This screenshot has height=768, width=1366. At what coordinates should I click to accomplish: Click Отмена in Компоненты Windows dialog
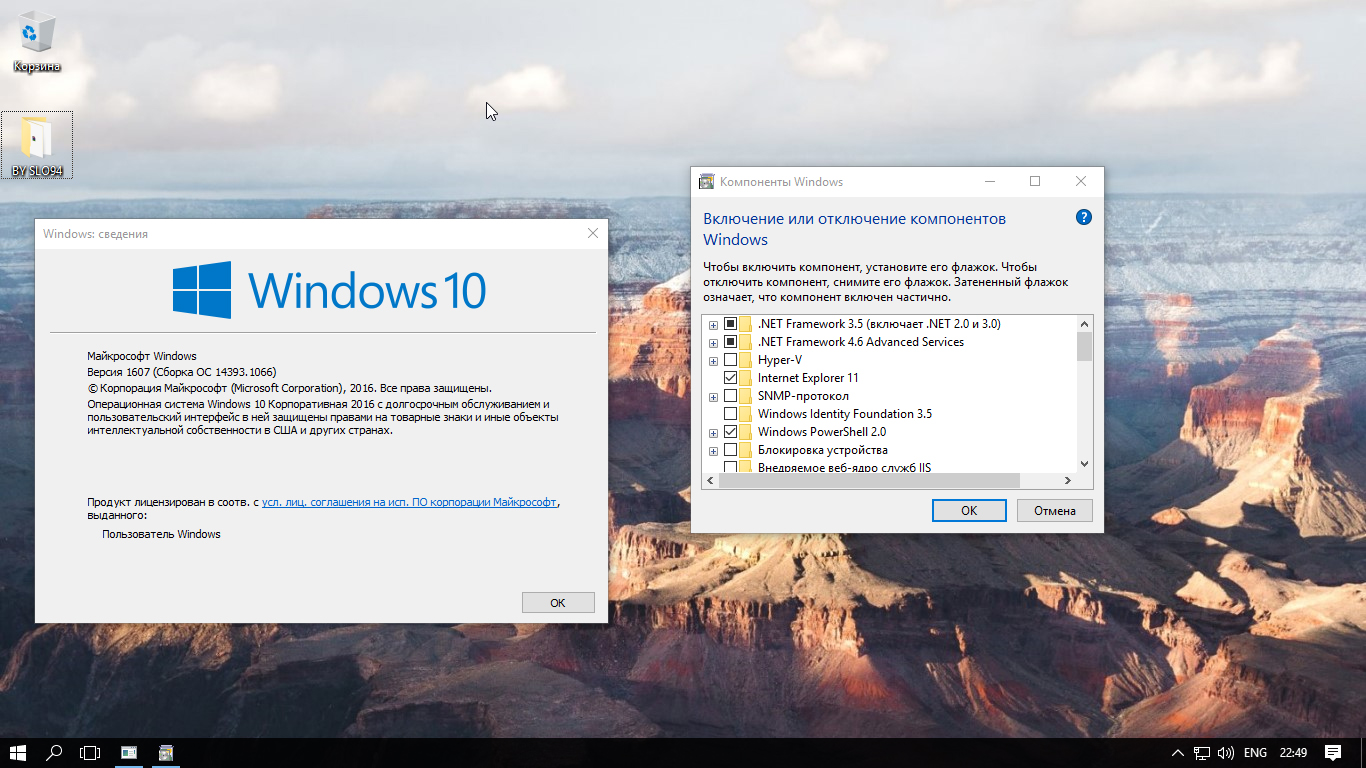pyautogui.click(x=1055, y=510)
